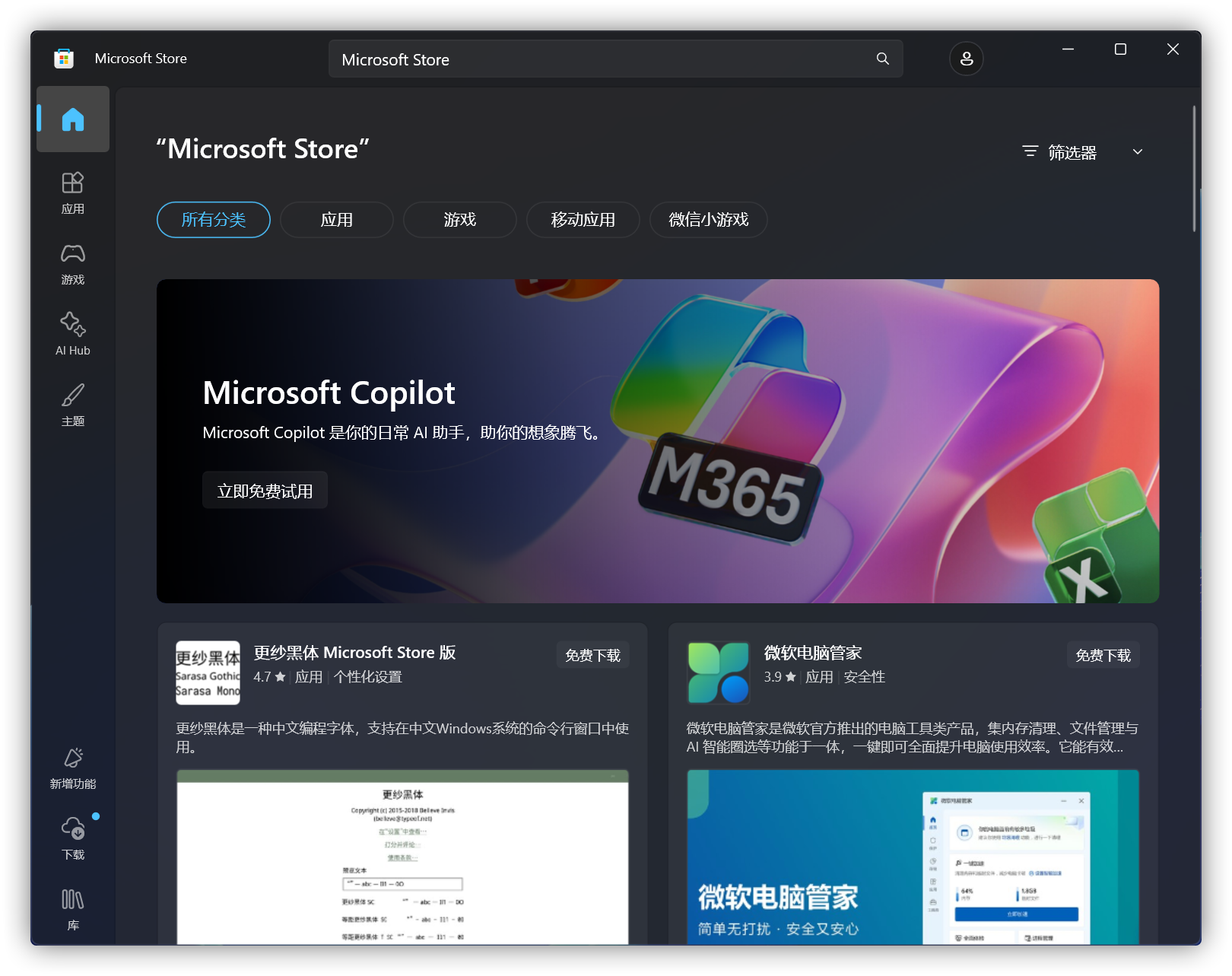Open the 微软电脑管家 screenshot preview
Viewport: 1232px width, 976px height.
[x=913, y=857]
